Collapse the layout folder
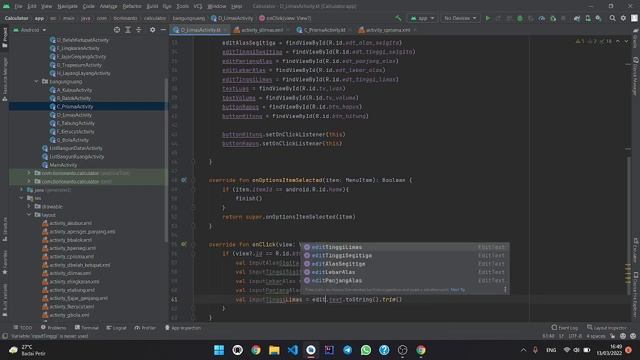 (x=29, y=215)
